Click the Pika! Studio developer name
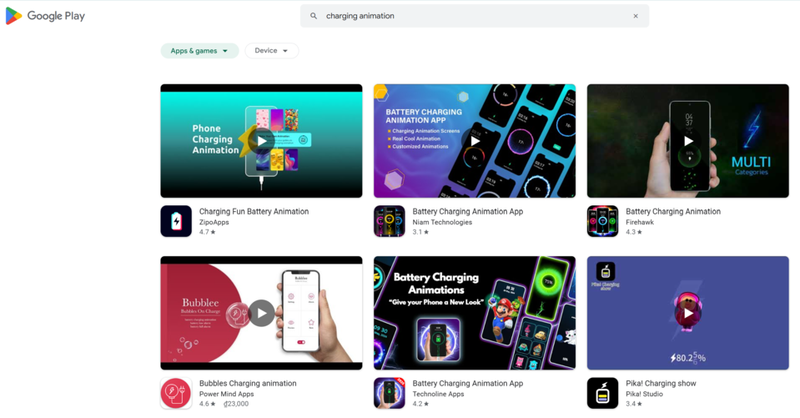This screenshot has width=800, height=418. pyautogui.click(x=644, y=394)
